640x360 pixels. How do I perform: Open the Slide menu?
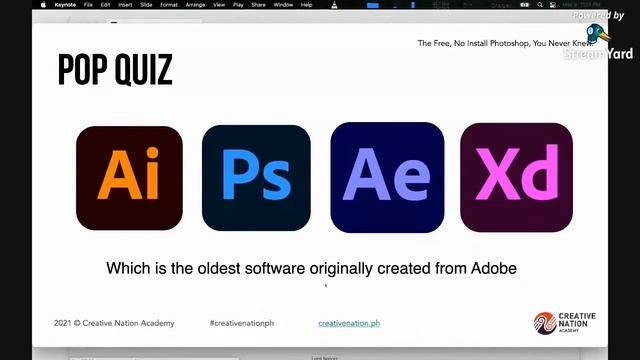(x=146, y=5)
